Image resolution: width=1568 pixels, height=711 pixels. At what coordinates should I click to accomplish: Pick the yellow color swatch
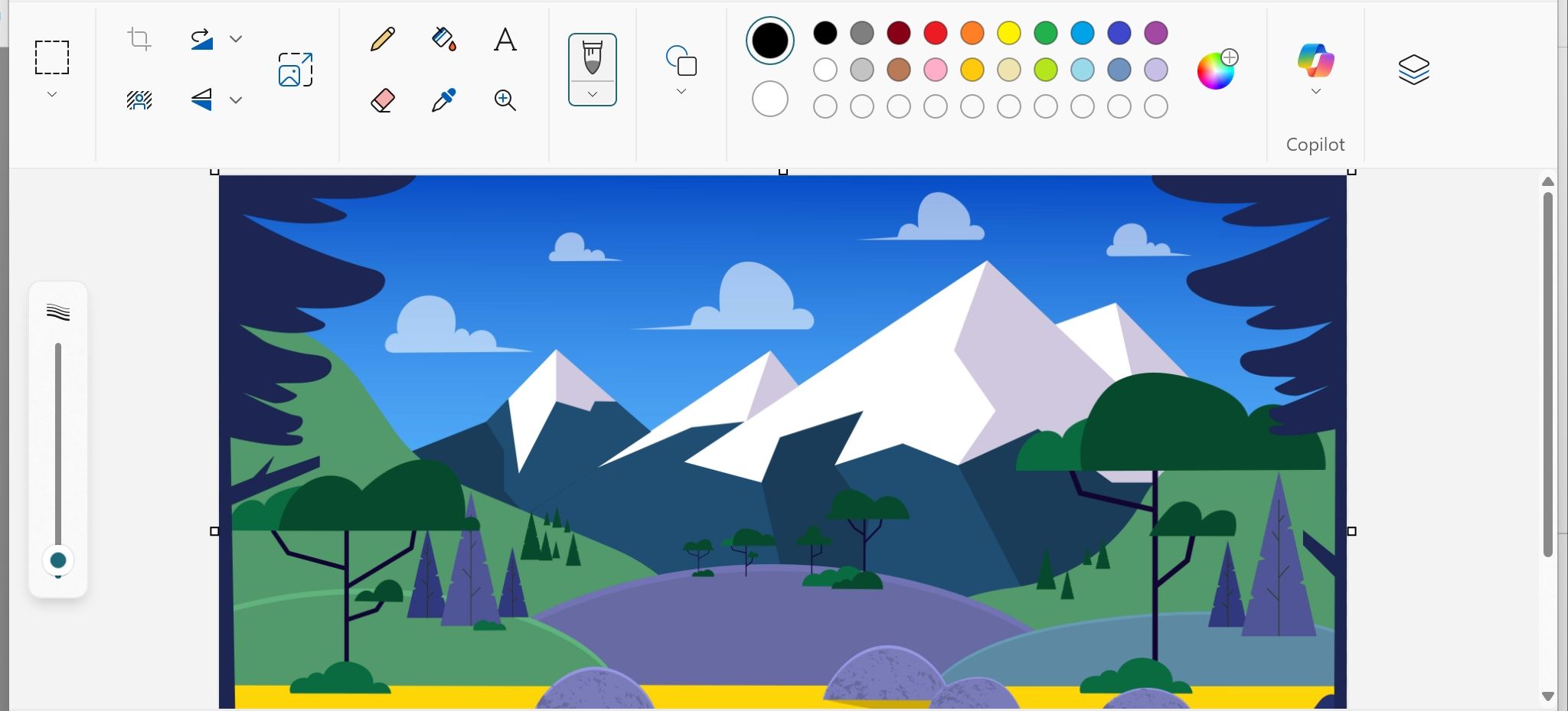click(1009, 33)
